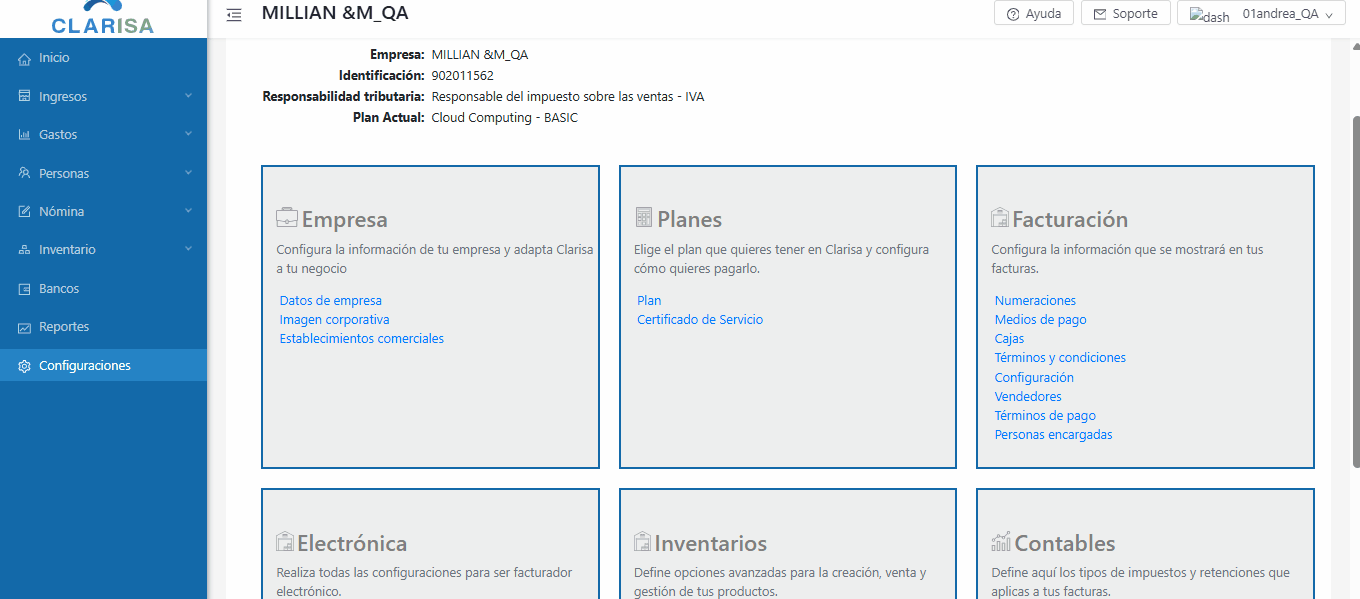Open Datos de empresa link
Viewport: 1360px width, 599px height.
click(330, 301)
